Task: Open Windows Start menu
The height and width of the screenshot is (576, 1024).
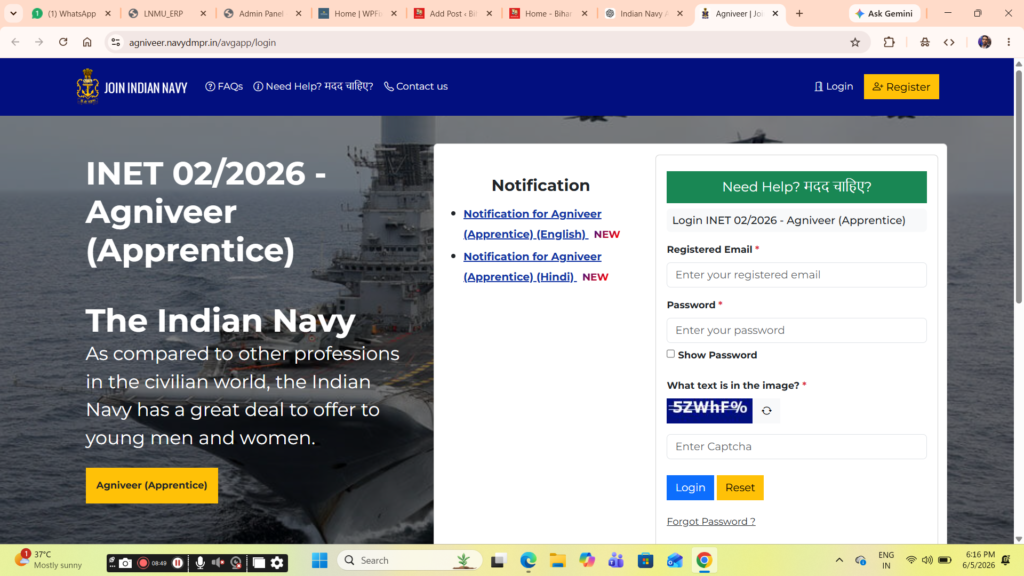Action: click(x=319, y=560)
